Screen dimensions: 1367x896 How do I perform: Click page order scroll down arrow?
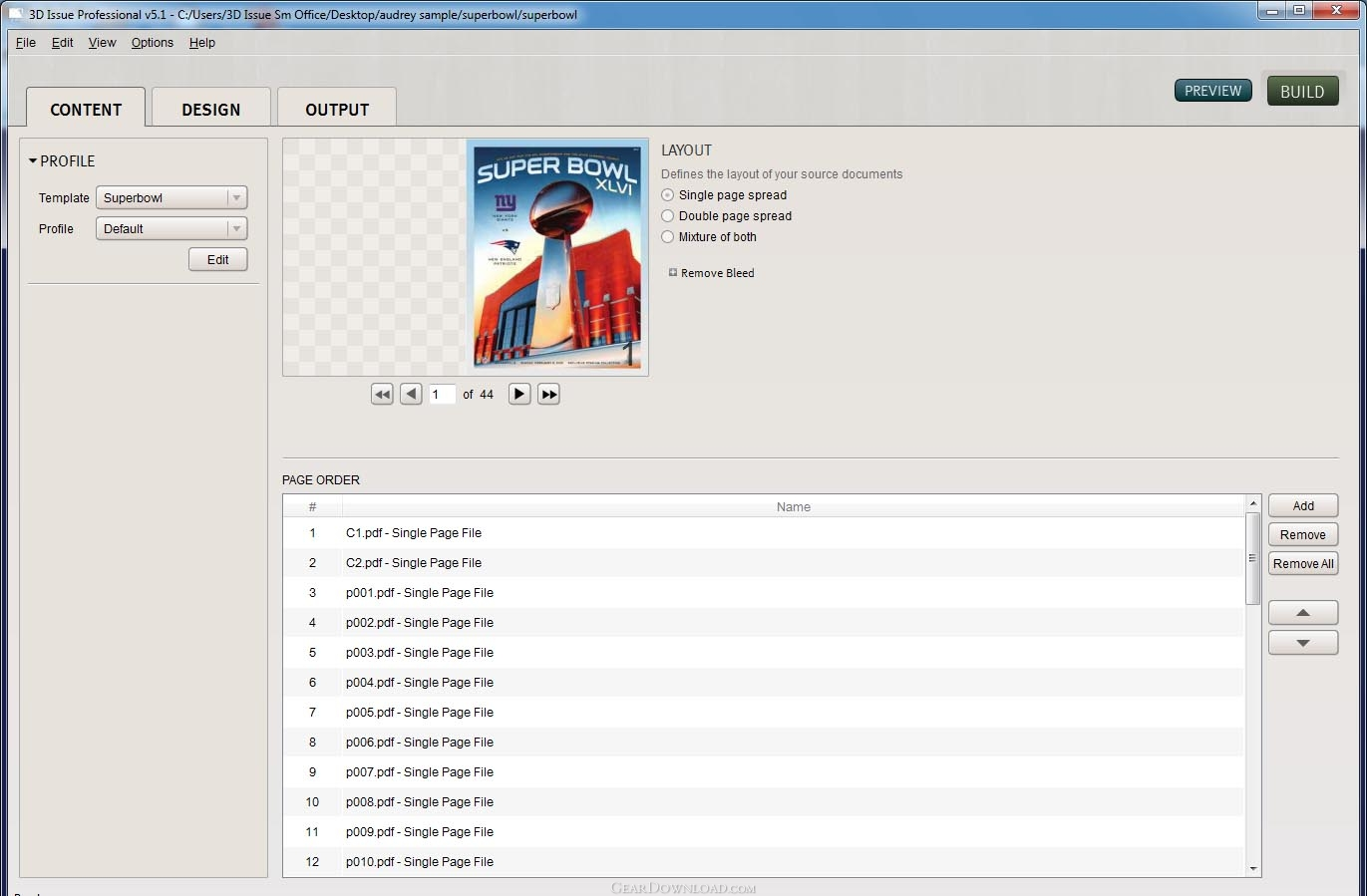1253,869
